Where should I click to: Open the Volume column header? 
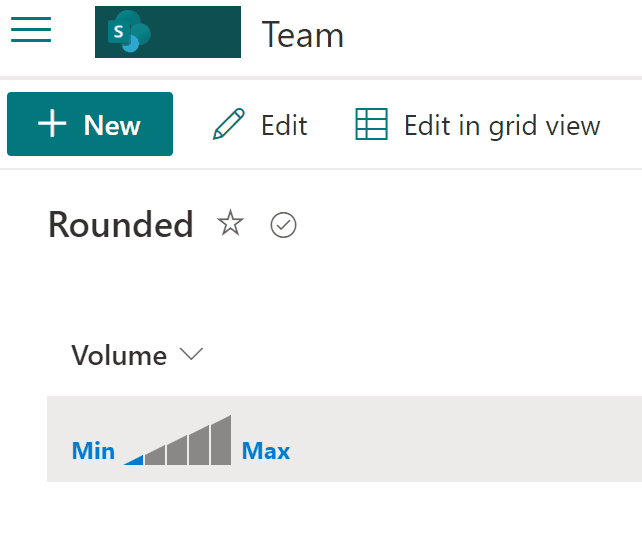(137, 355)
